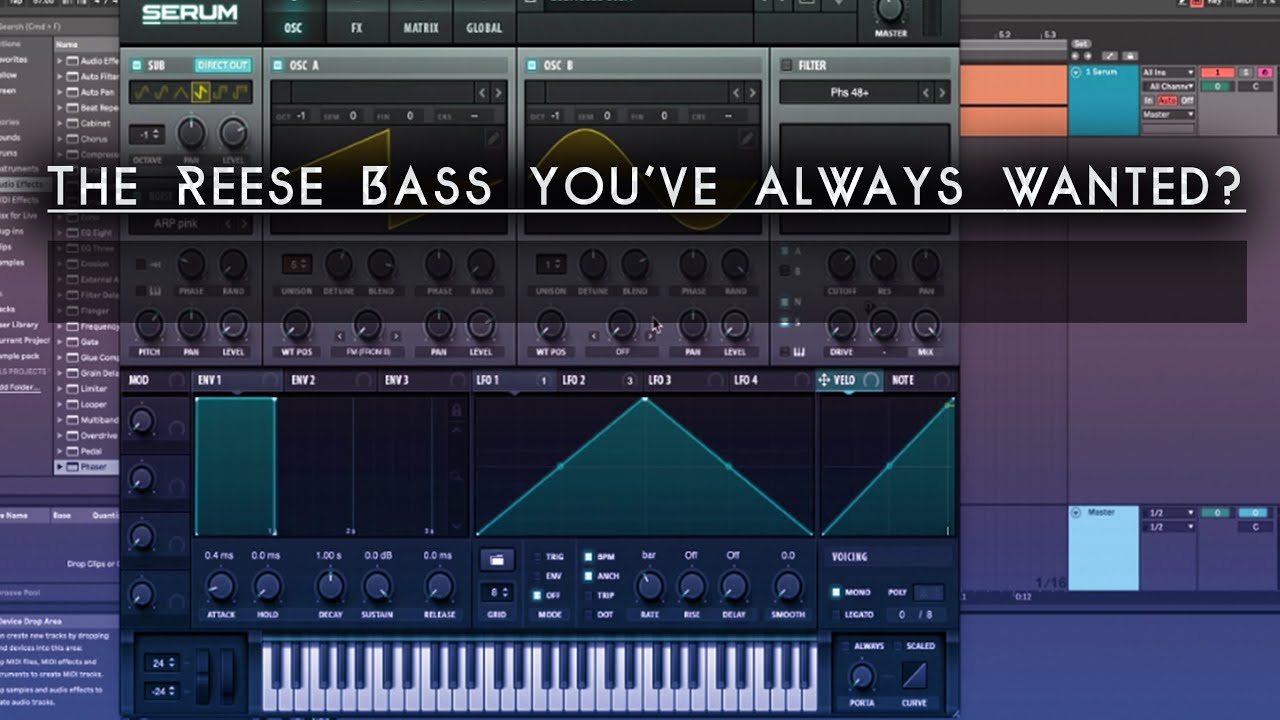Screen dimensions: 1280x720
Task: Open the LFO shape folder icon
Action: (x=497, y=558)
